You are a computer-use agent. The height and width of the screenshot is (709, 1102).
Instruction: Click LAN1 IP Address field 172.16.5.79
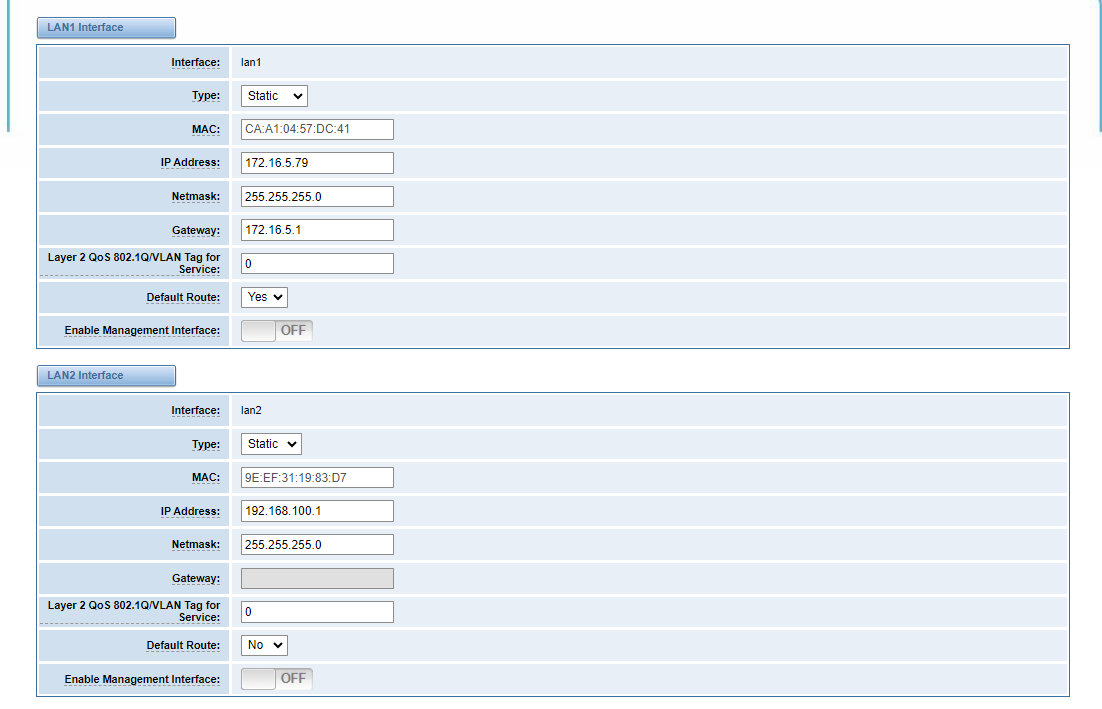pos(317,162)
